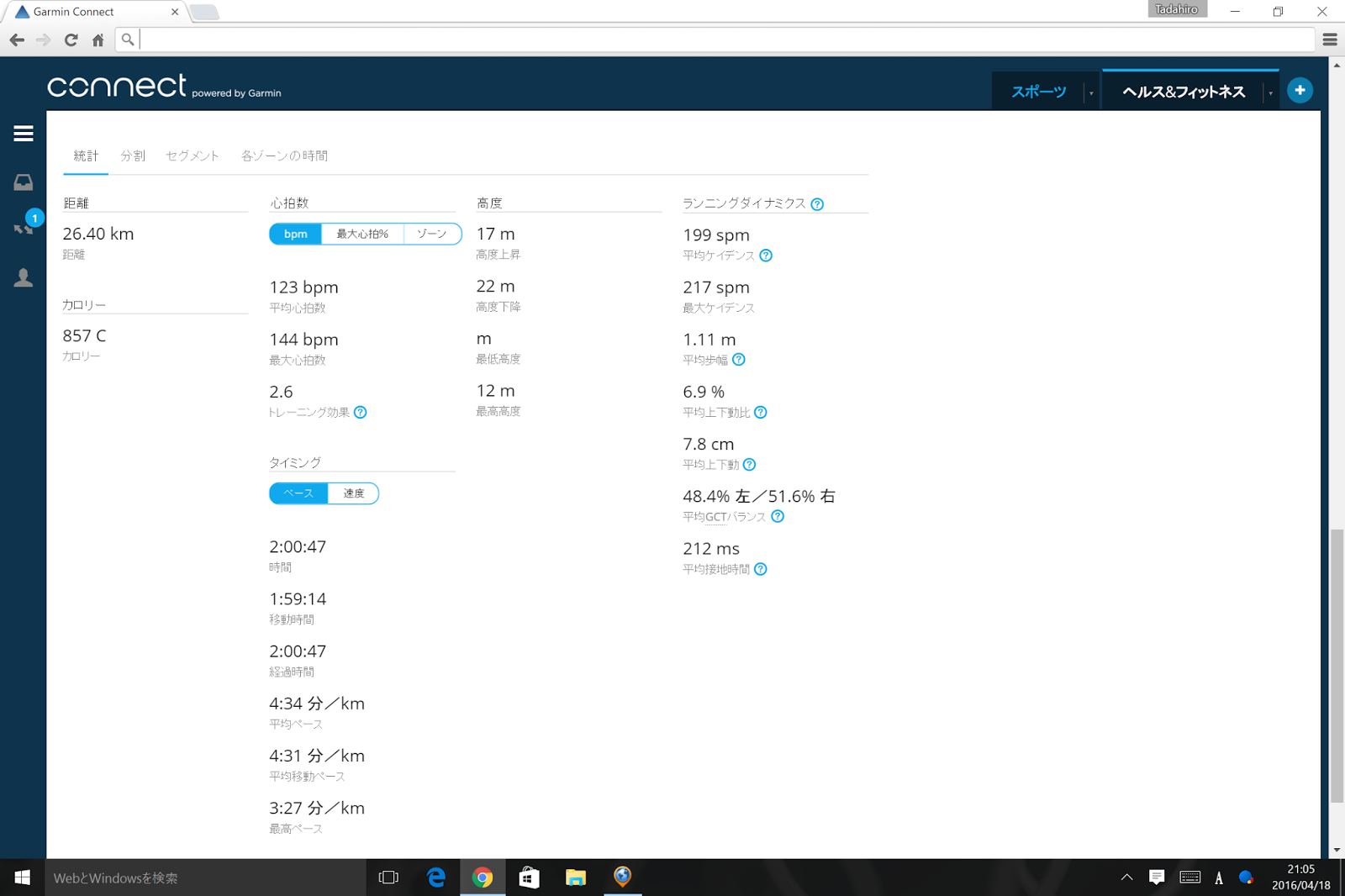Launch Microsoft Edge from taskbar

[x=435, y=878]
